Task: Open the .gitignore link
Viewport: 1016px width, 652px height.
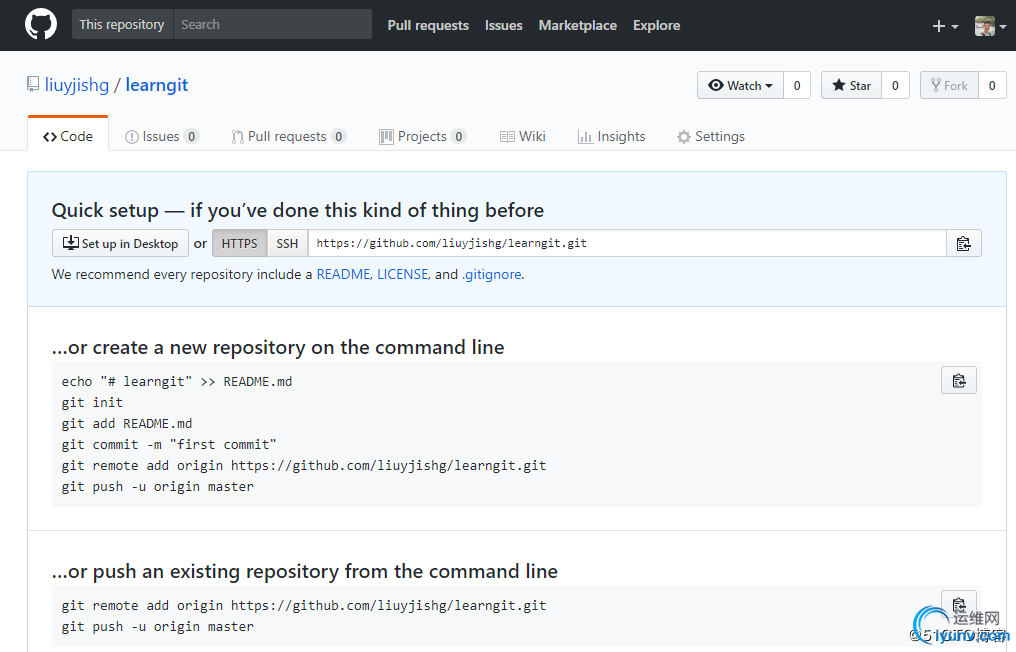Action: (491, 274)
